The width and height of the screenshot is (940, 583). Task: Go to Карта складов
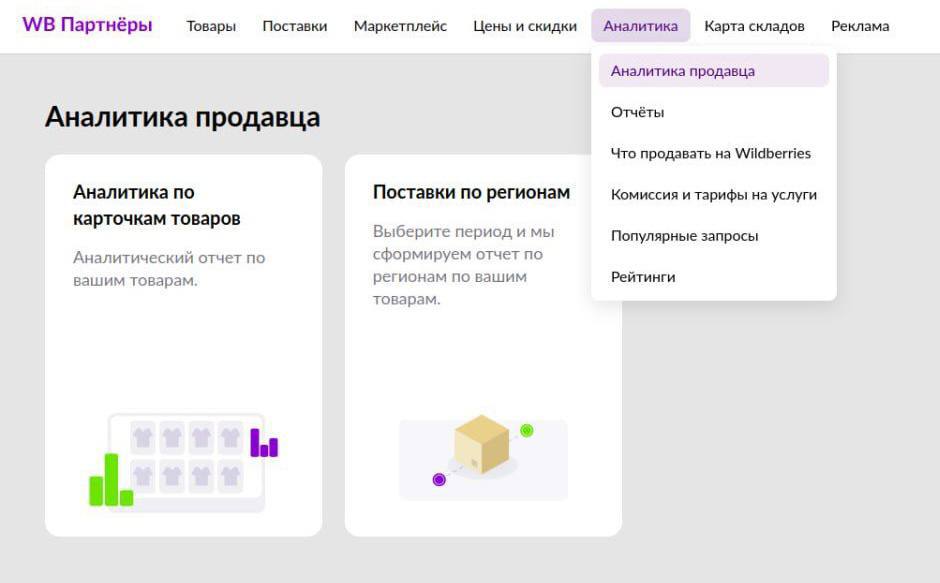(x=754, y=26)
